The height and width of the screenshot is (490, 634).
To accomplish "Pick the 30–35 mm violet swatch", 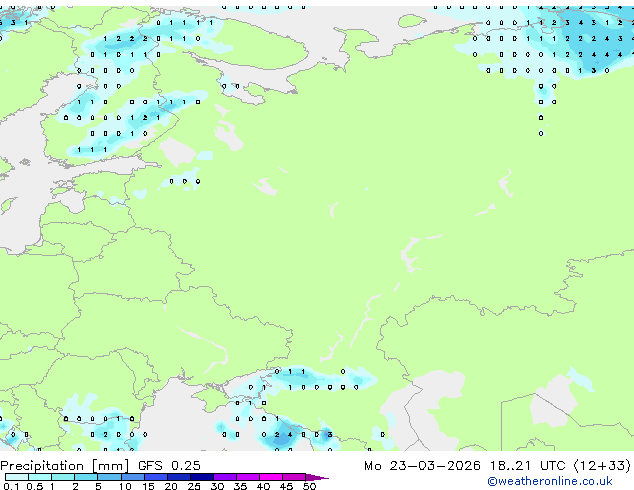I will click(225, 477).
